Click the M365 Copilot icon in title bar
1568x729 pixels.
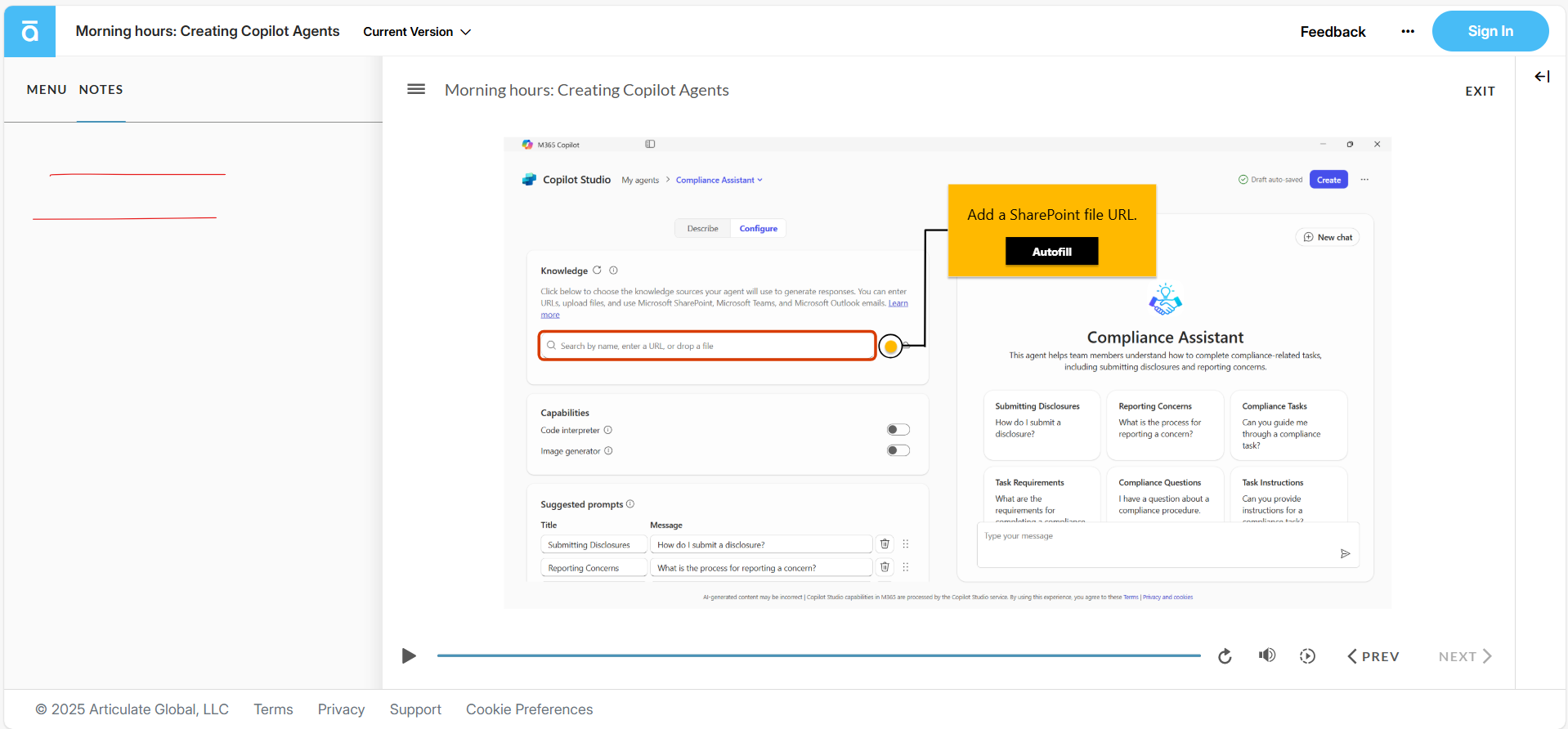[x=527, y=145]
